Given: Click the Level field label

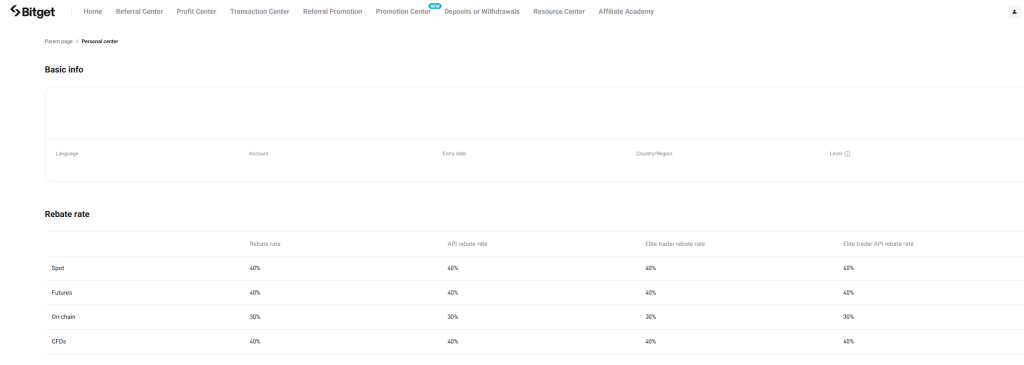Looking at the screenshot, I should coord(836,153).
